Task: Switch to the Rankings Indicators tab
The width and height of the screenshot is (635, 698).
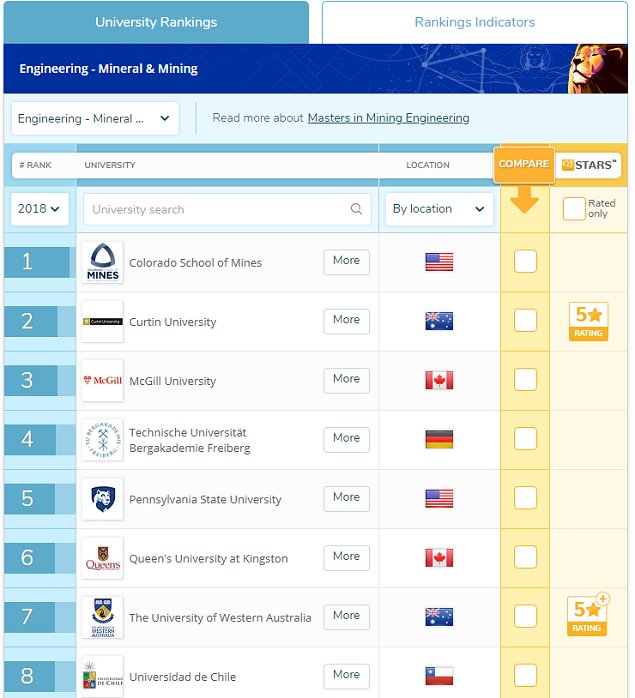Action: (474, 22)
